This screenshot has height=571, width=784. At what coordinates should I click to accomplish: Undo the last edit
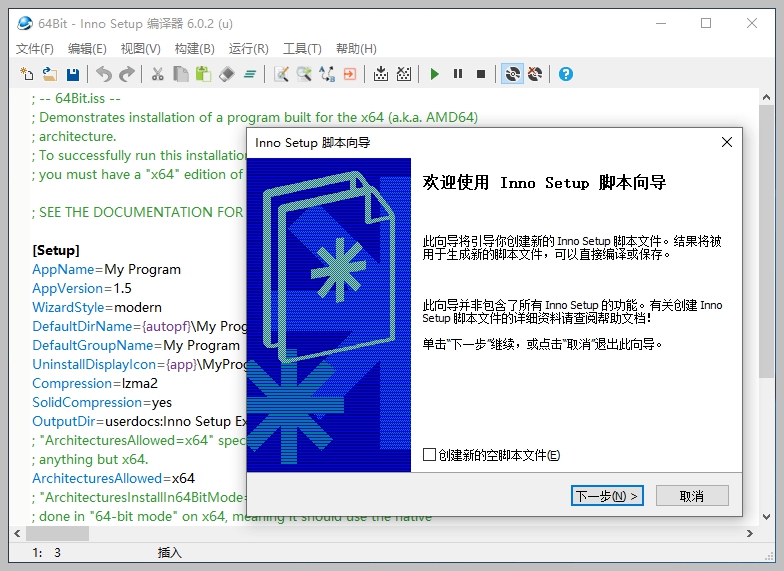tap(104, 74)
